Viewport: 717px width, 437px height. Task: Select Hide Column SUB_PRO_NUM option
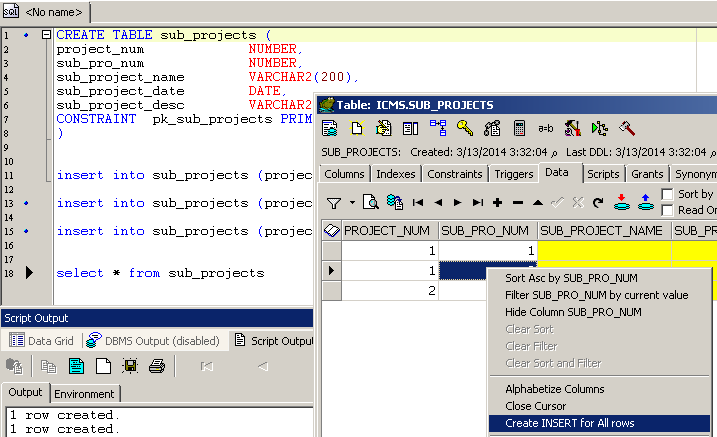pos(573,312)
